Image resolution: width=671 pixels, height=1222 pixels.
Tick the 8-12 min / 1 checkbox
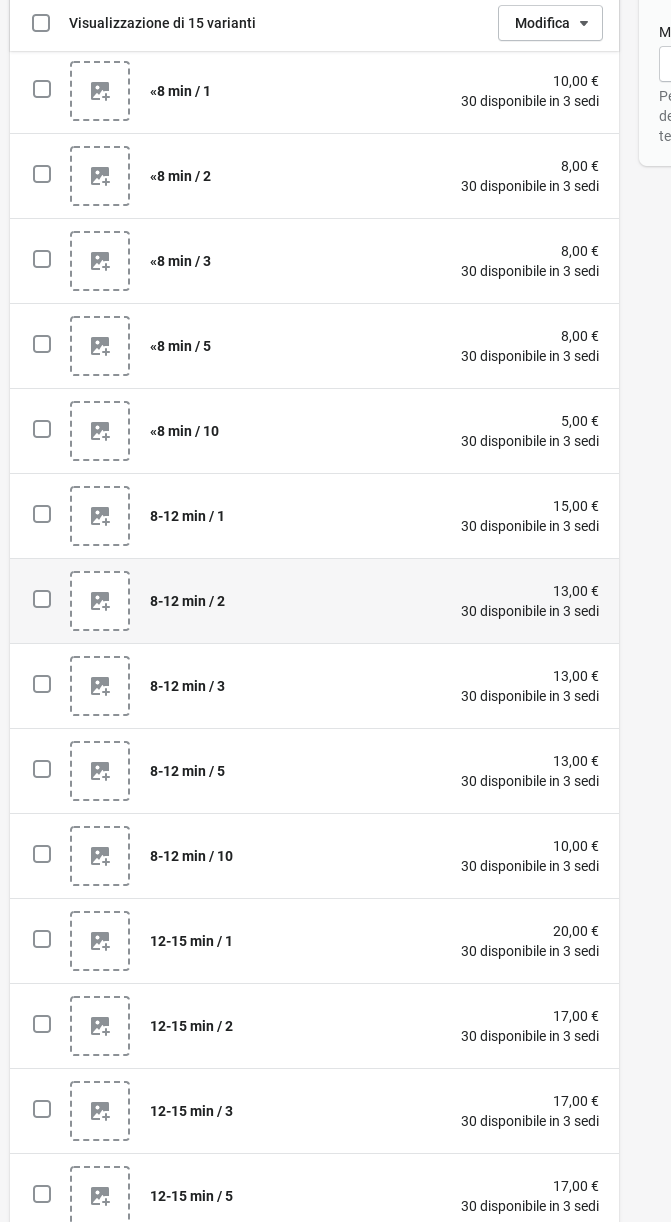pos(42,514)
